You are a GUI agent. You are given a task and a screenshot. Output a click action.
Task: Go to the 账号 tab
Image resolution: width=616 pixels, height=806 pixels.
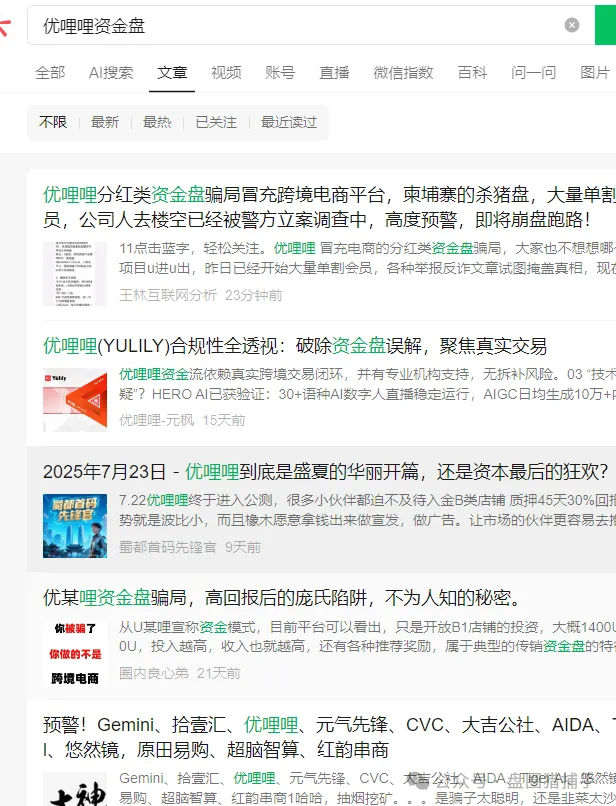pyautogui.click(x=280, y=73)
